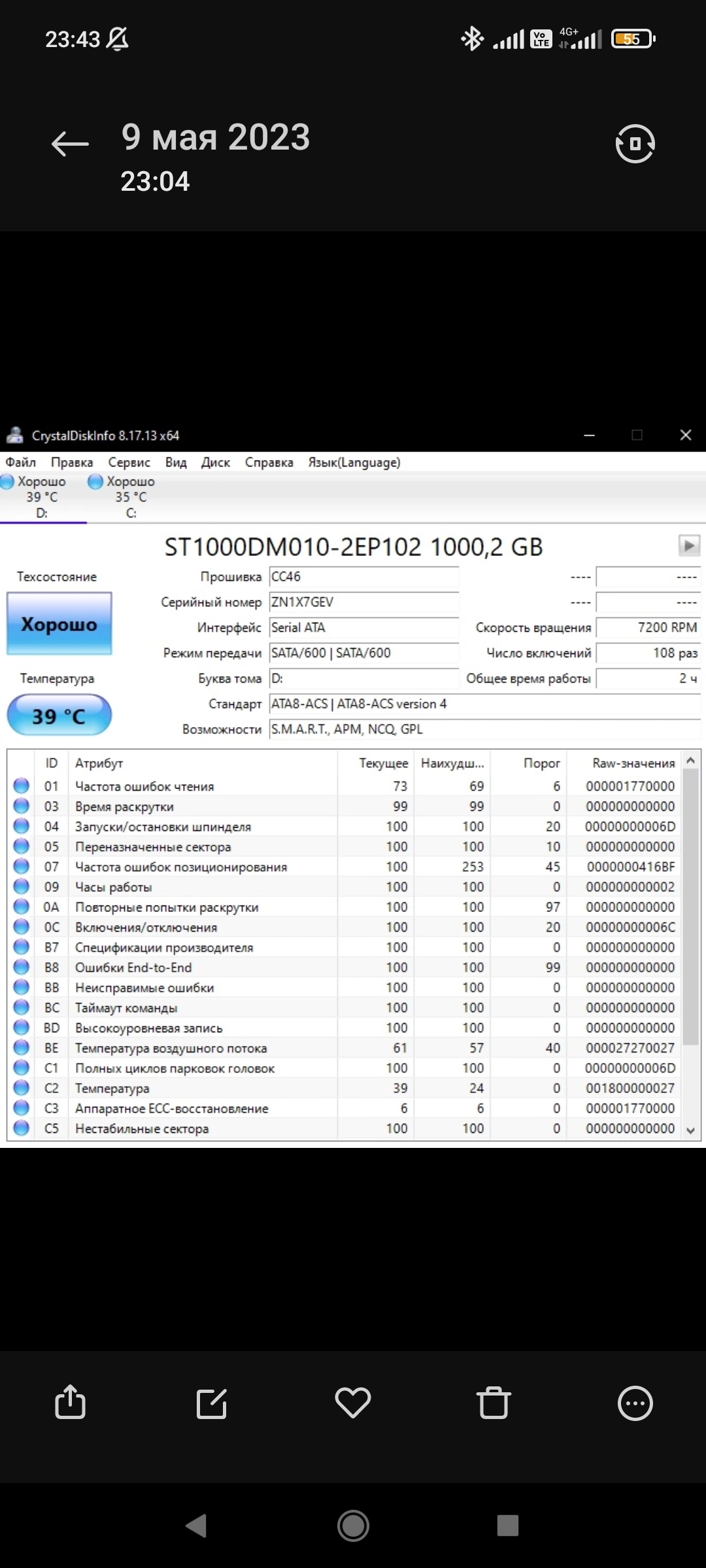Click the CrystalDiskInfo app icon in title bar

(x=14, y=435)
